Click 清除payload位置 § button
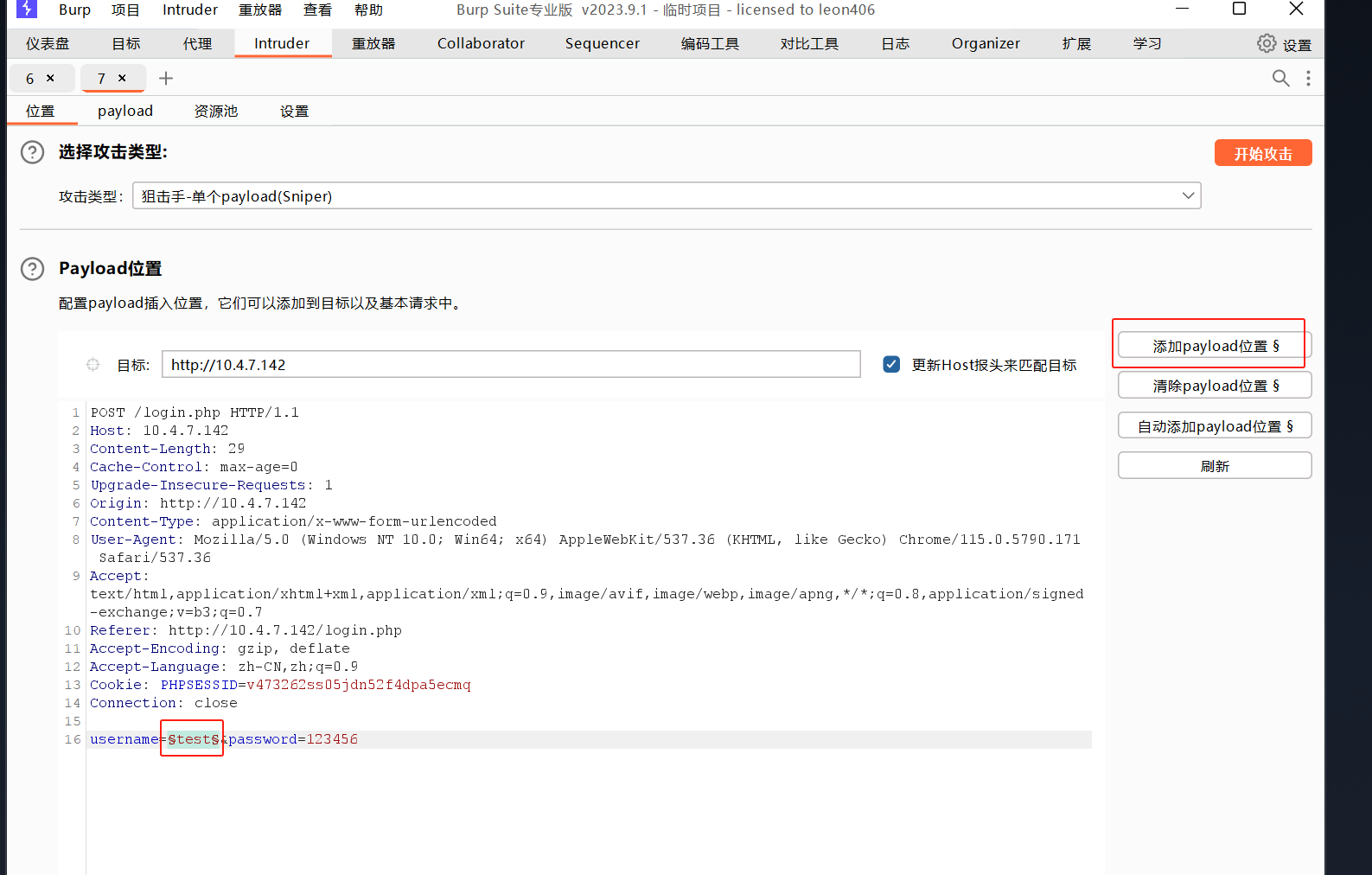Screen dimensions: 1372x875 (1215, 386)
